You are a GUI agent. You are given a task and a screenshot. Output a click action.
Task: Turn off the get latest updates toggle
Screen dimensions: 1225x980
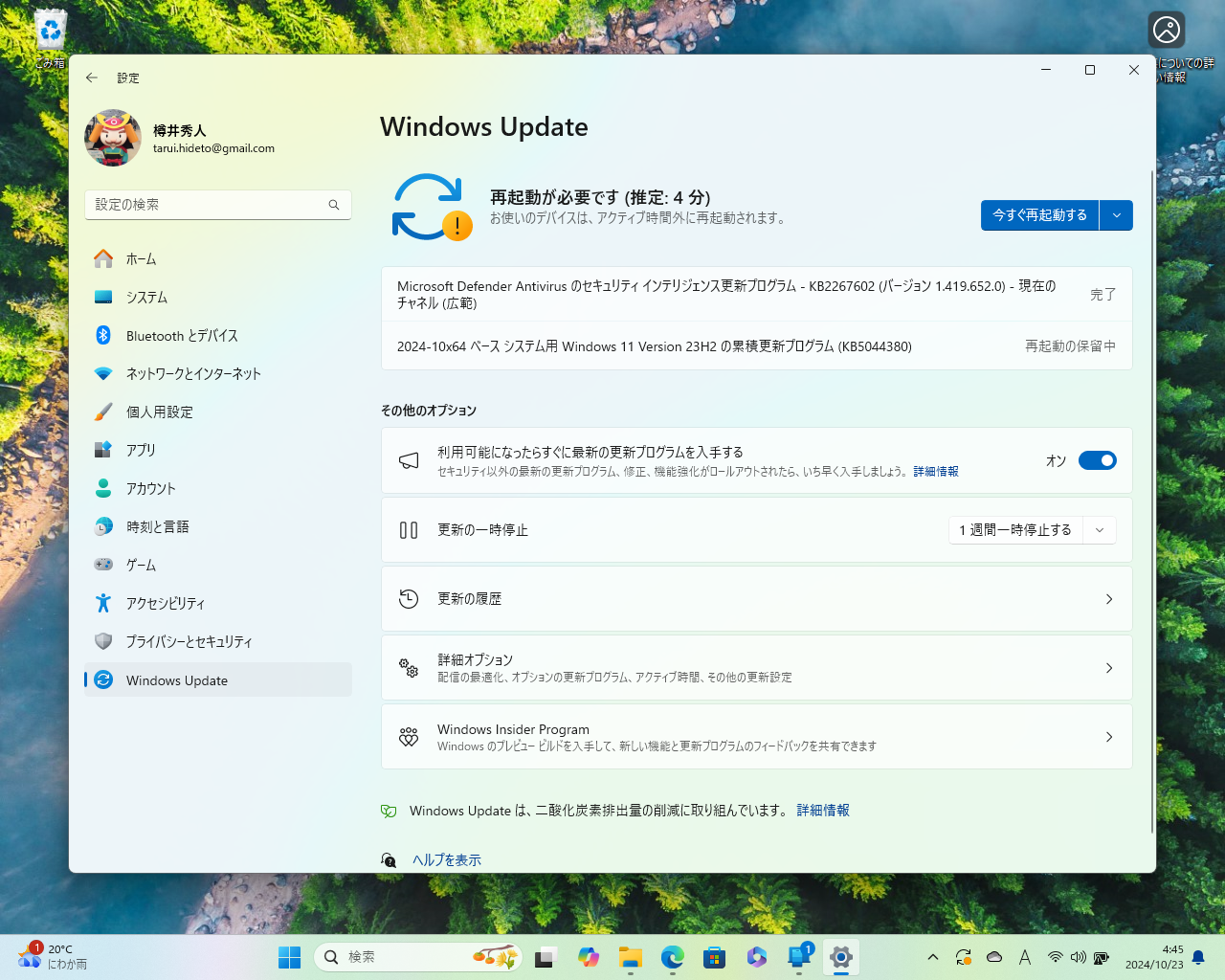pyautogui.click(x=1098, y=460)
